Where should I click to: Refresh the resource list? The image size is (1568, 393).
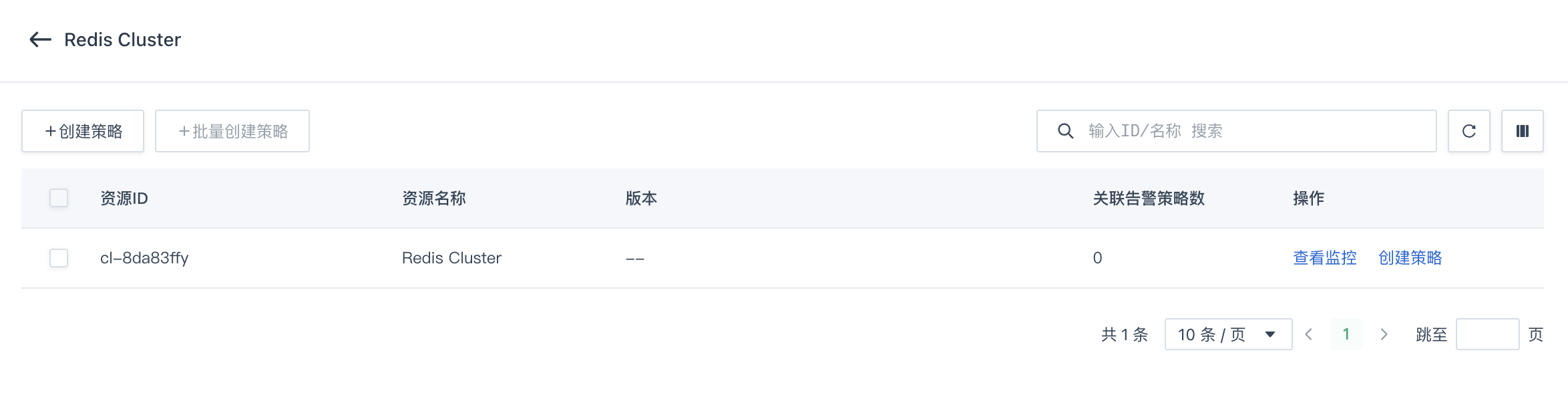[1468, 131]
